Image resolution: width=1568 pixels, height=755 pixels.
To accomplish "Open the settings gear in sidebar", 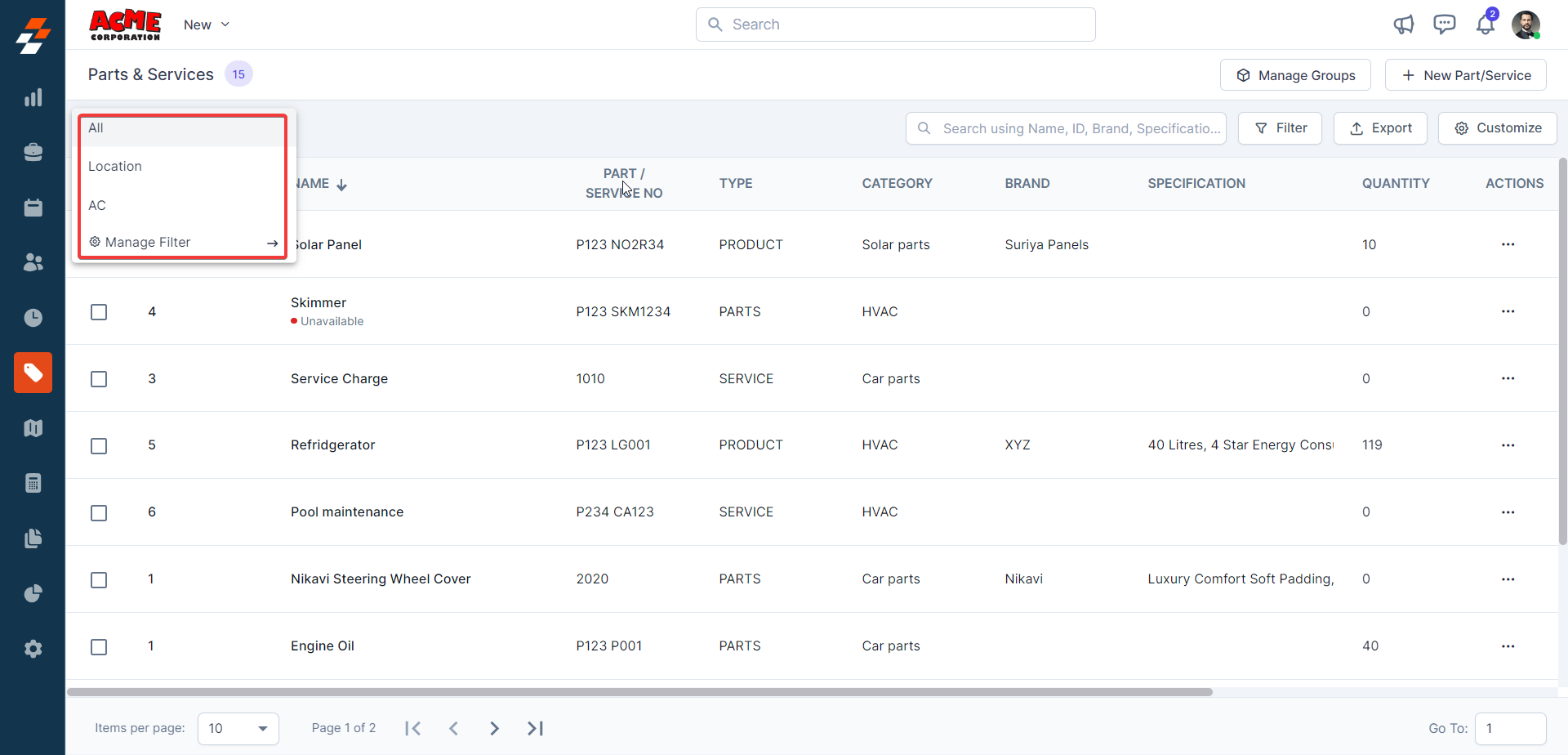I will click(33, 649).
